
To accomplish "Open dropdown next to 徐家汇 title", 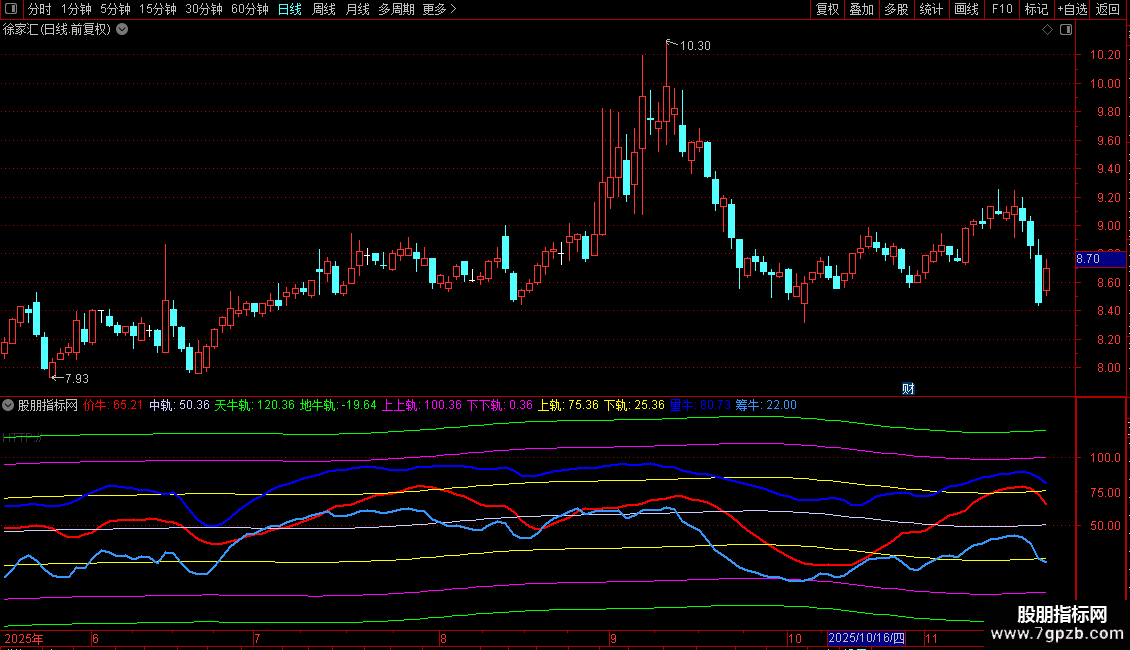I will [122, 29].
